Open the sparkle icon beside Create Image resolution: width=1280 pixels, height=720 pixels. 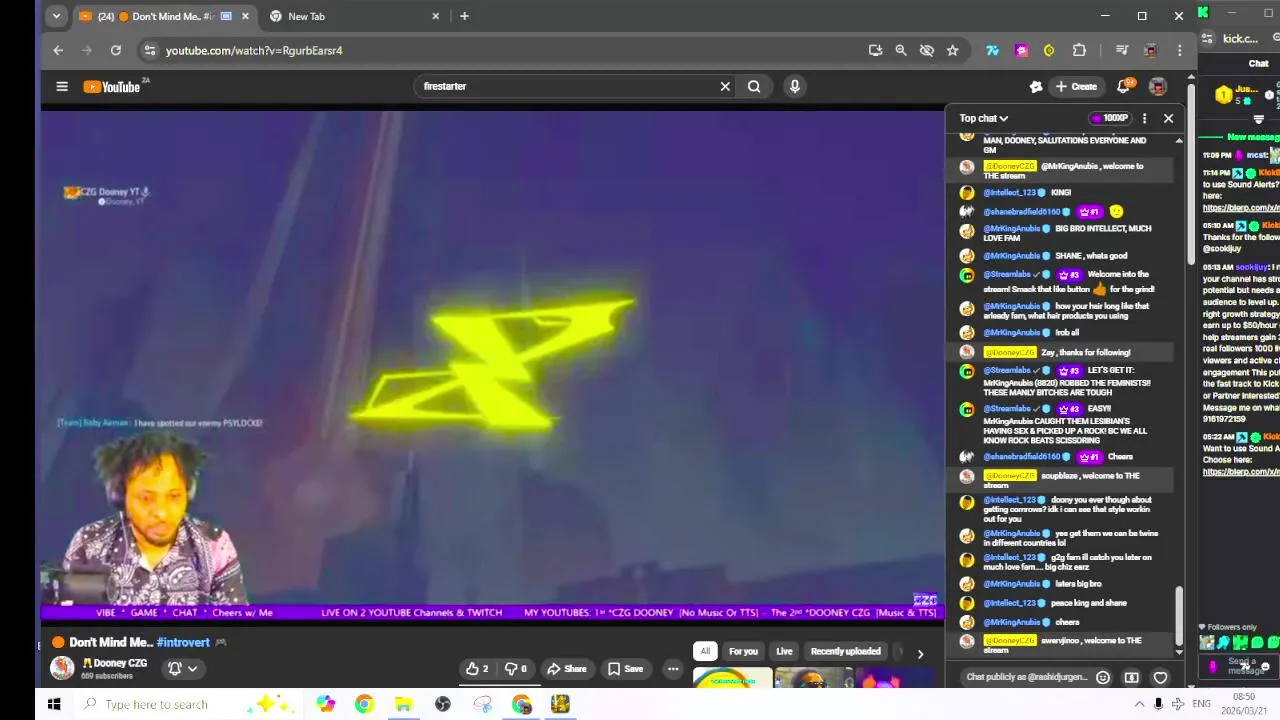coord(1036,87)
